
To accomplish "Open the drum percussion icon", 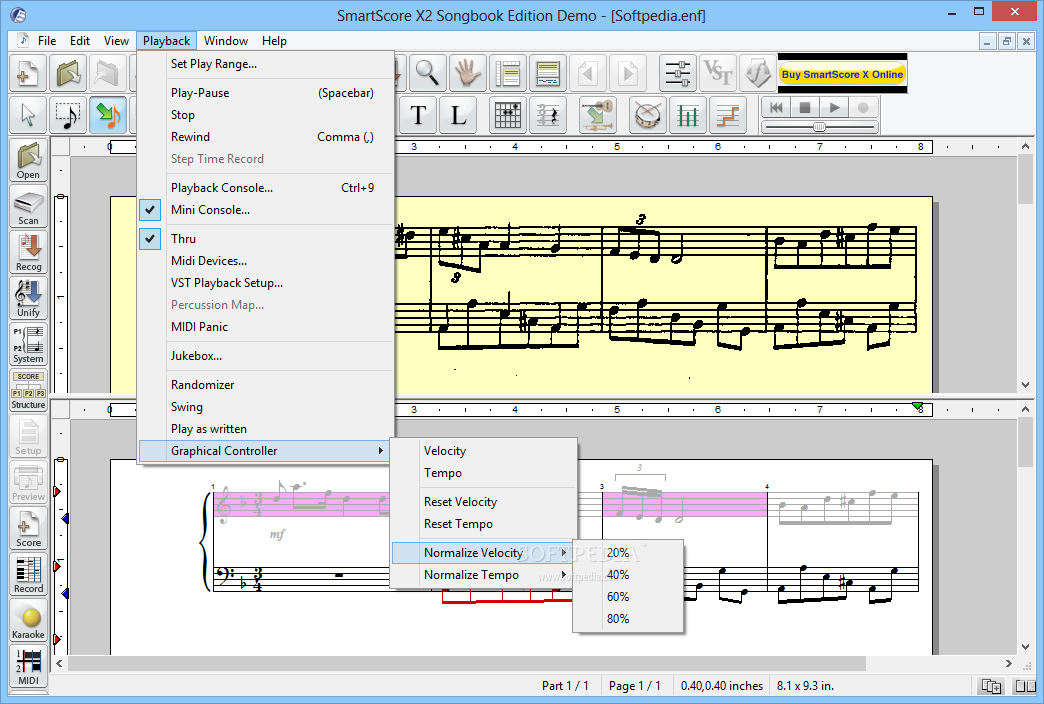I will (647, 115).
